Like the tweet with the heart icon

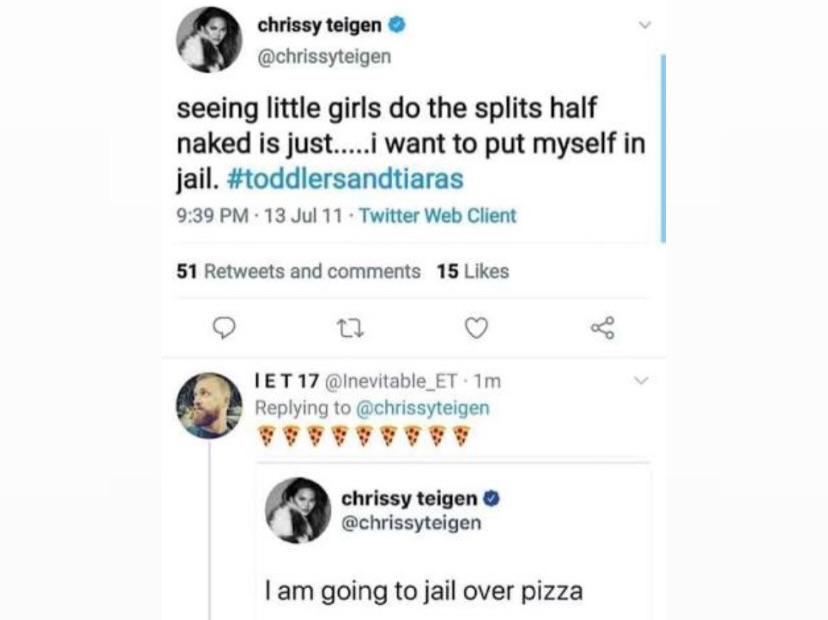coord(478,327)
